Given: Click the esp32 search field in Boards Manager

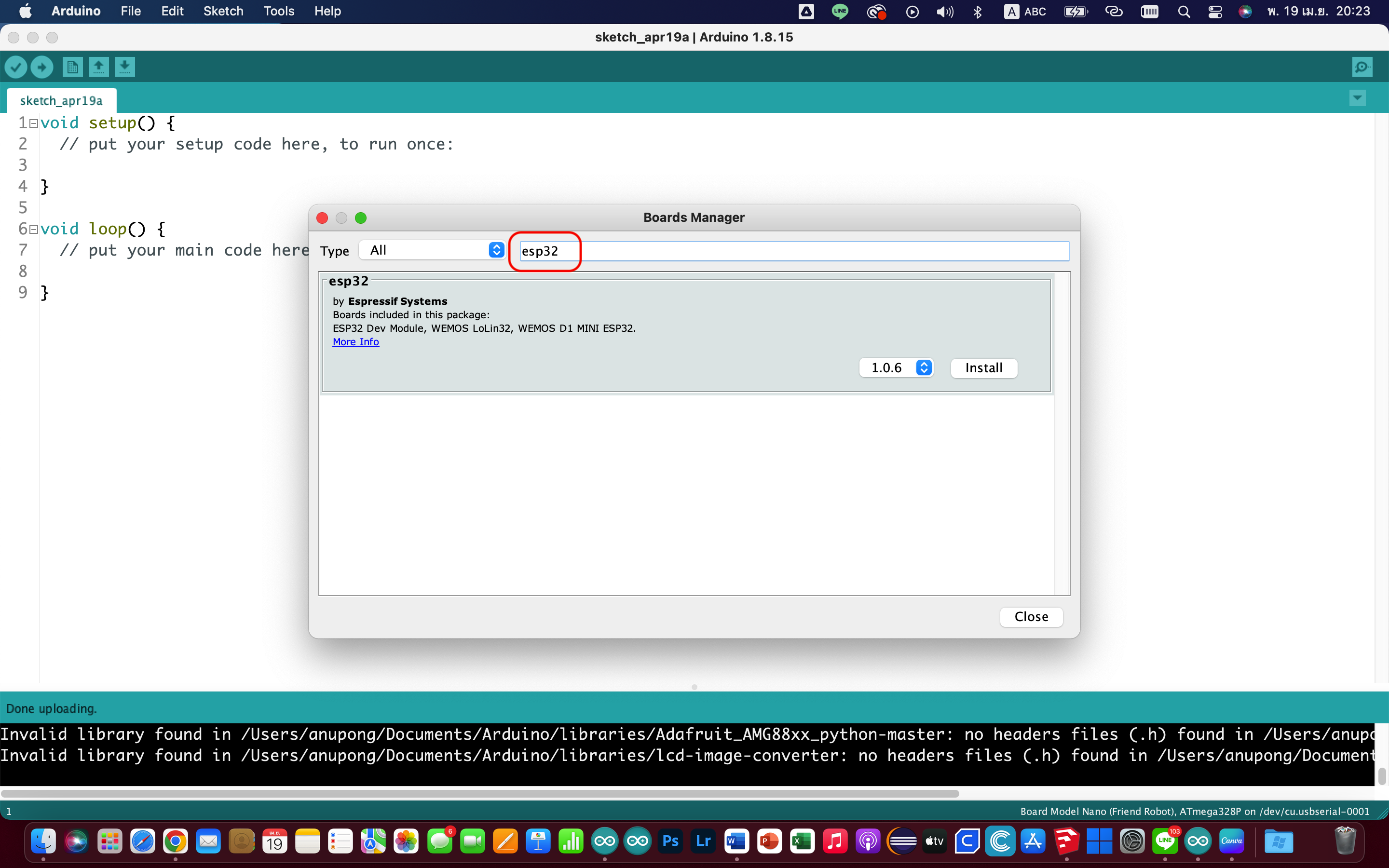Looking at the screenshot, I should tap(794, 251).
